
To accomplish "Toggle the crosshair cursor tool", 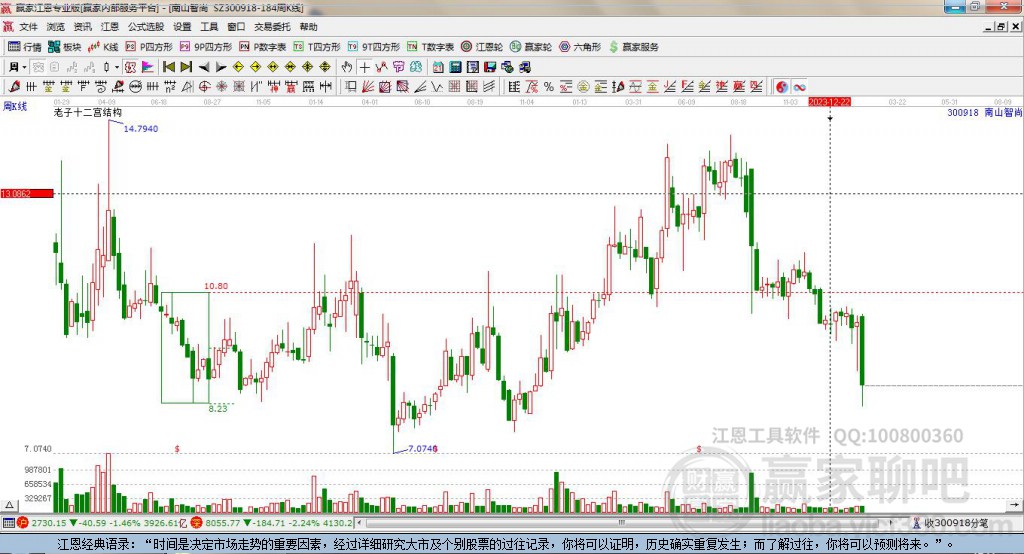I will 364,67.
